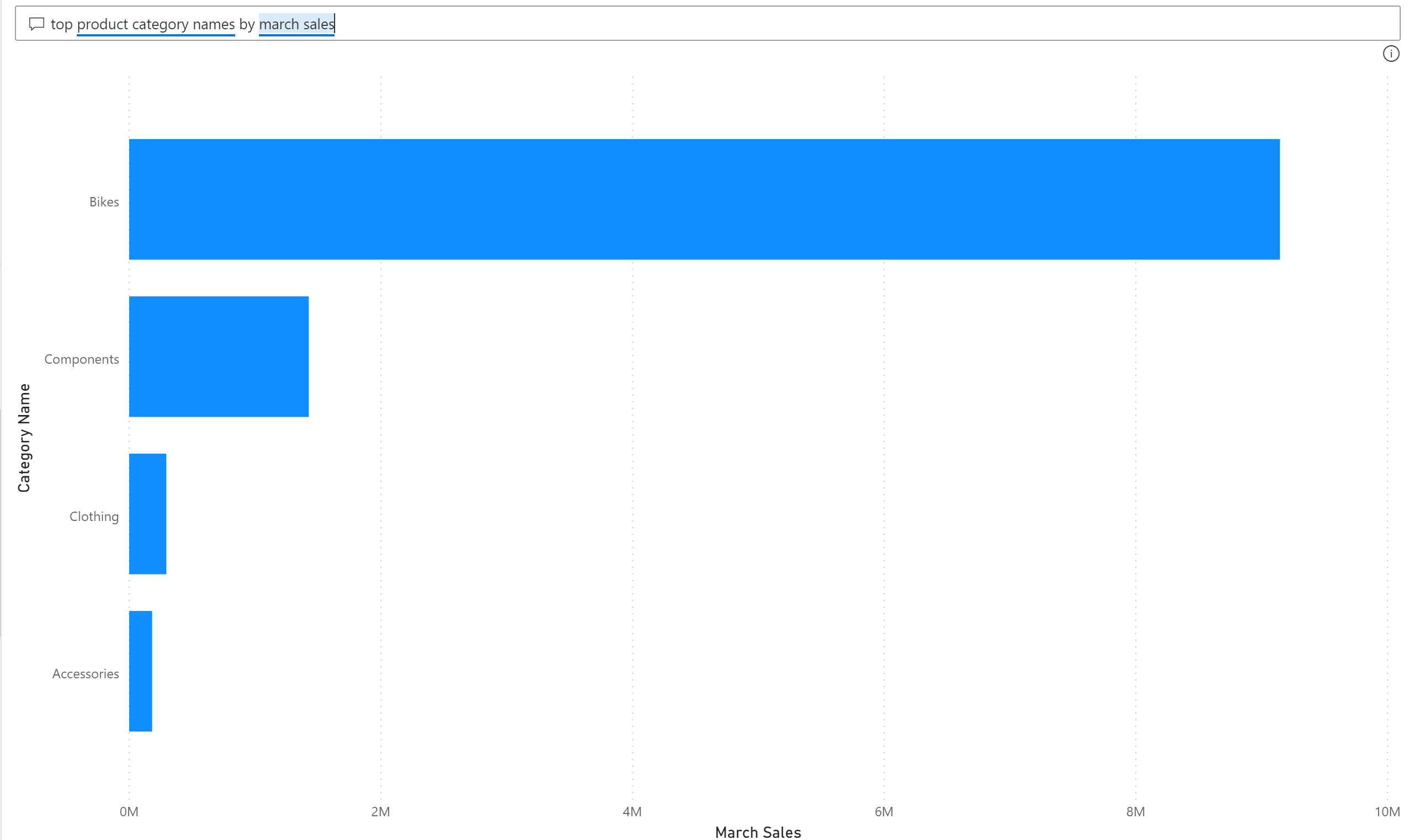Click the info icon at top right

pyautogui.click(x=1390, y=54)
